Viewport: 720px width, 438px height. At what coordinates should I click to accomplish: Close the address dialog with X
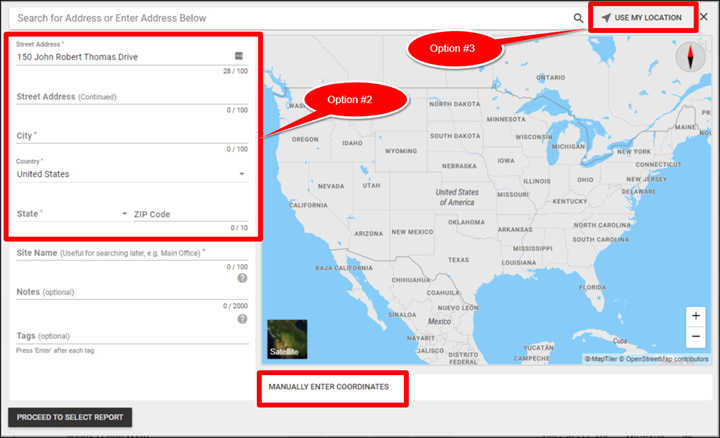[704, 17]
